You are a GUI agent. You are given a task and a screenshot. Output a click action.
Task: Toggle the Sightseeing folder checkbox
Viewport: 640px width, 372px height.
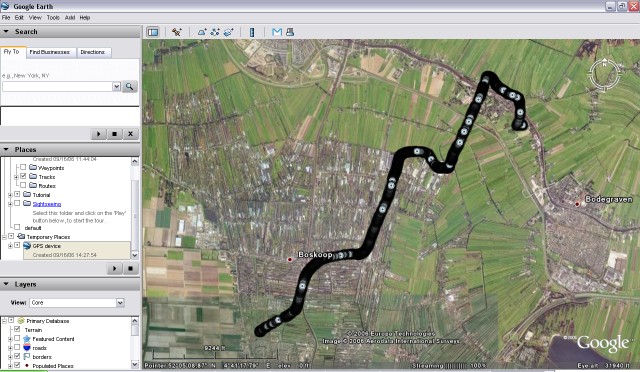(x=17, y=203)
